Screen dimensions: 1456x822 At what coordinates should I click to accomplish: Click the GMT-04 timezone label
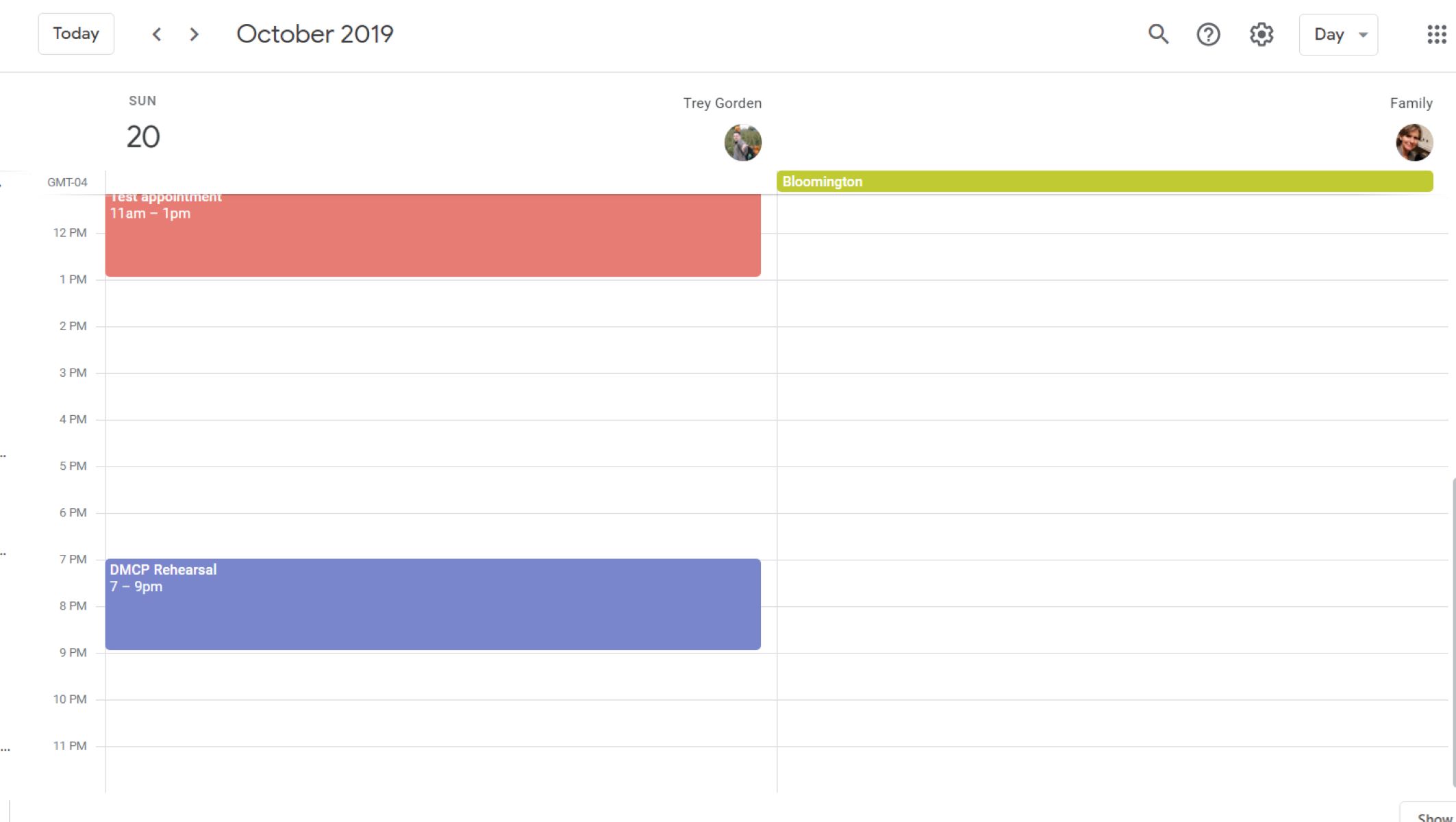(67, 182)
